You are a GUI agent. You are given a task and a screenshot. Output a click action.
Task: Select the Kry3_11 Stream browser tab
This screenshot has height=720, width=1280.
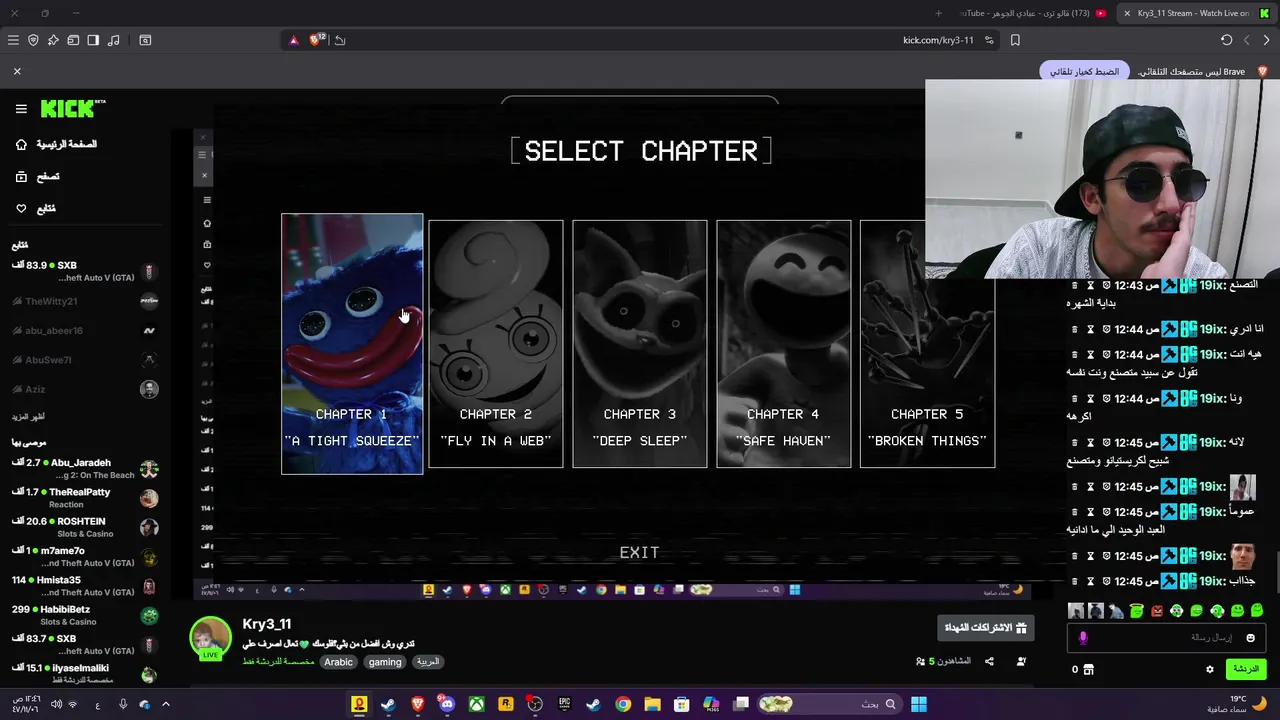tap(1195, 13)
